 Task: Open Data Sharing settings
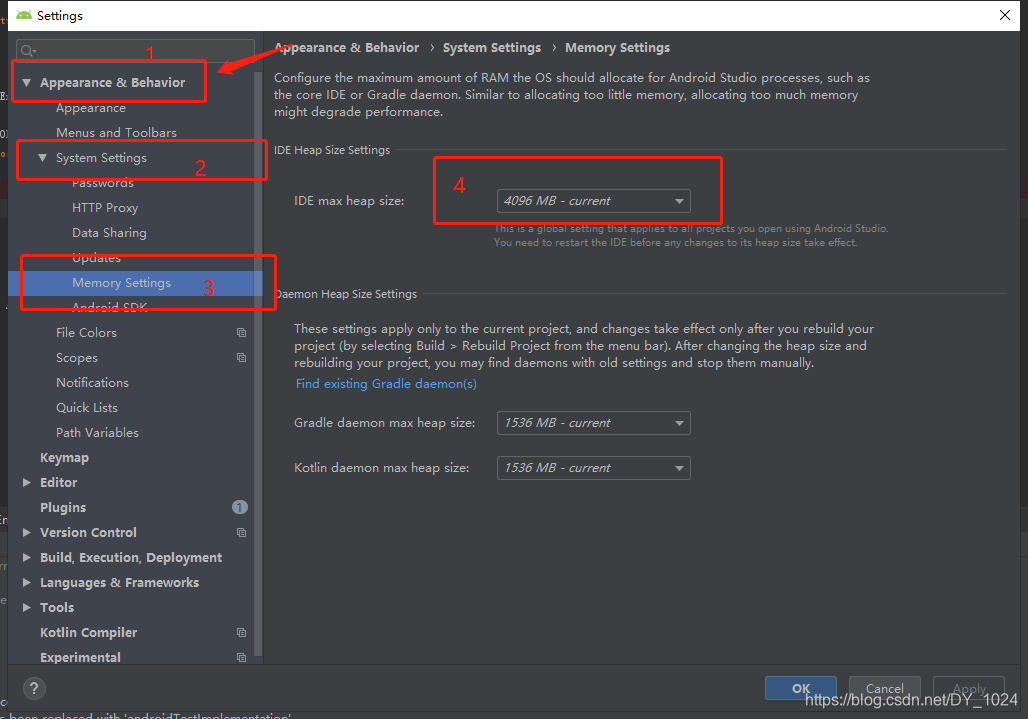point(109,233)
